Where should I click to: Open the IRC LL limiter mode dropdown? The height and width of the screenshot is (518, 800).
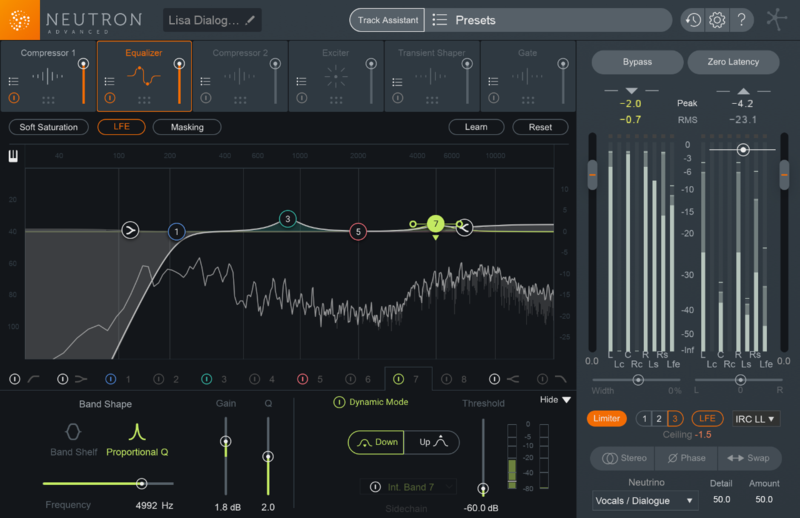click(756, 419)
